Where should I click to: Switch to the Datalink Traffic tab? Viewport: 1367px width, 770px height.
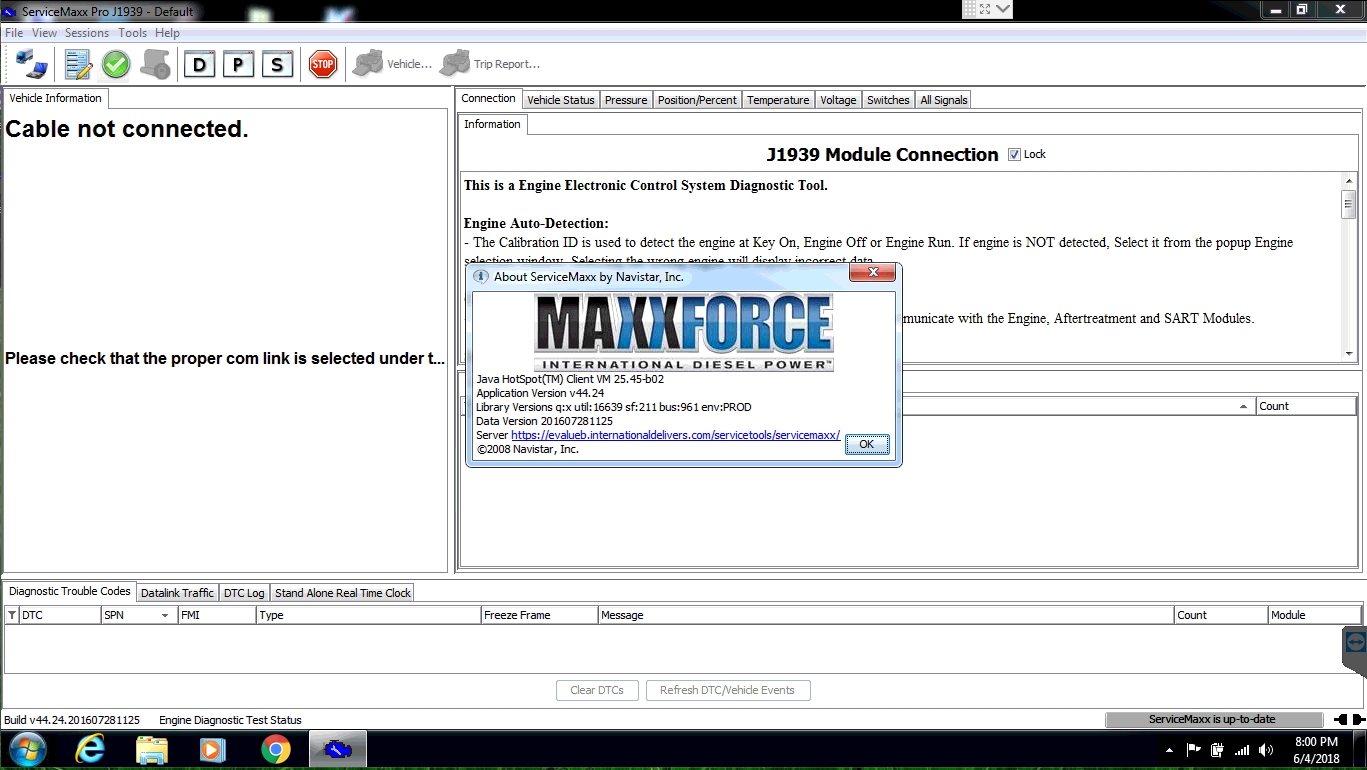pyautogui.click(x=177, y=593)
